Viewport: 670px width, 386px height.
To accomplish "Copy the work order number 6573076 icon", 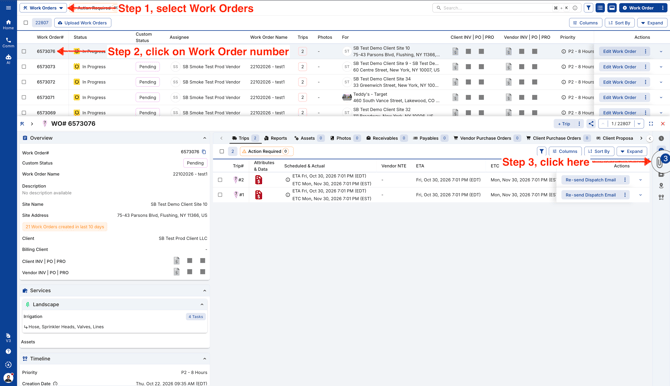I will (204, 152).
